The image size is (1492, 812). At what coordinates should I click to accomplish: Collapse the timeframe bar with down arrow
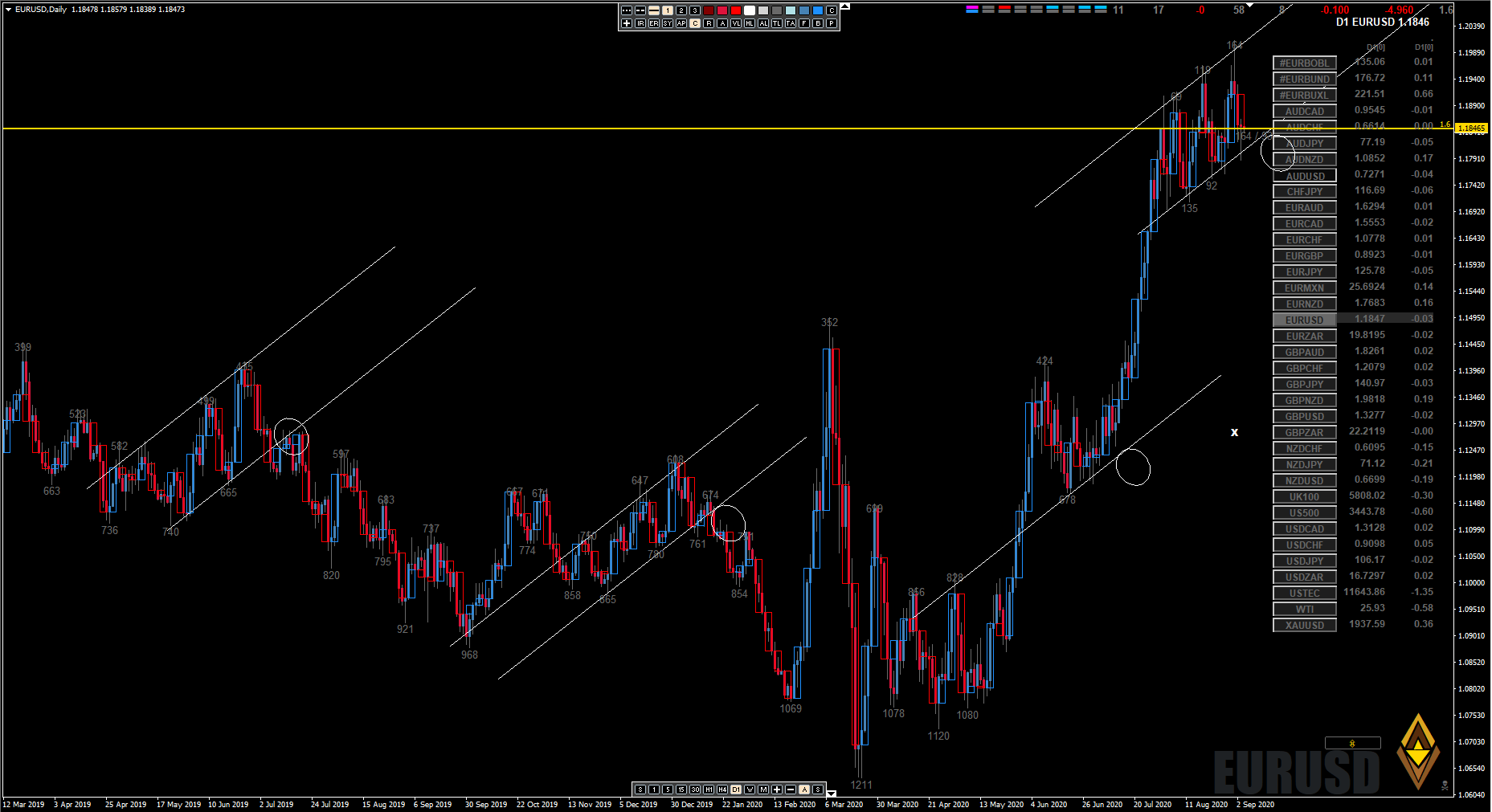point(832,794)
